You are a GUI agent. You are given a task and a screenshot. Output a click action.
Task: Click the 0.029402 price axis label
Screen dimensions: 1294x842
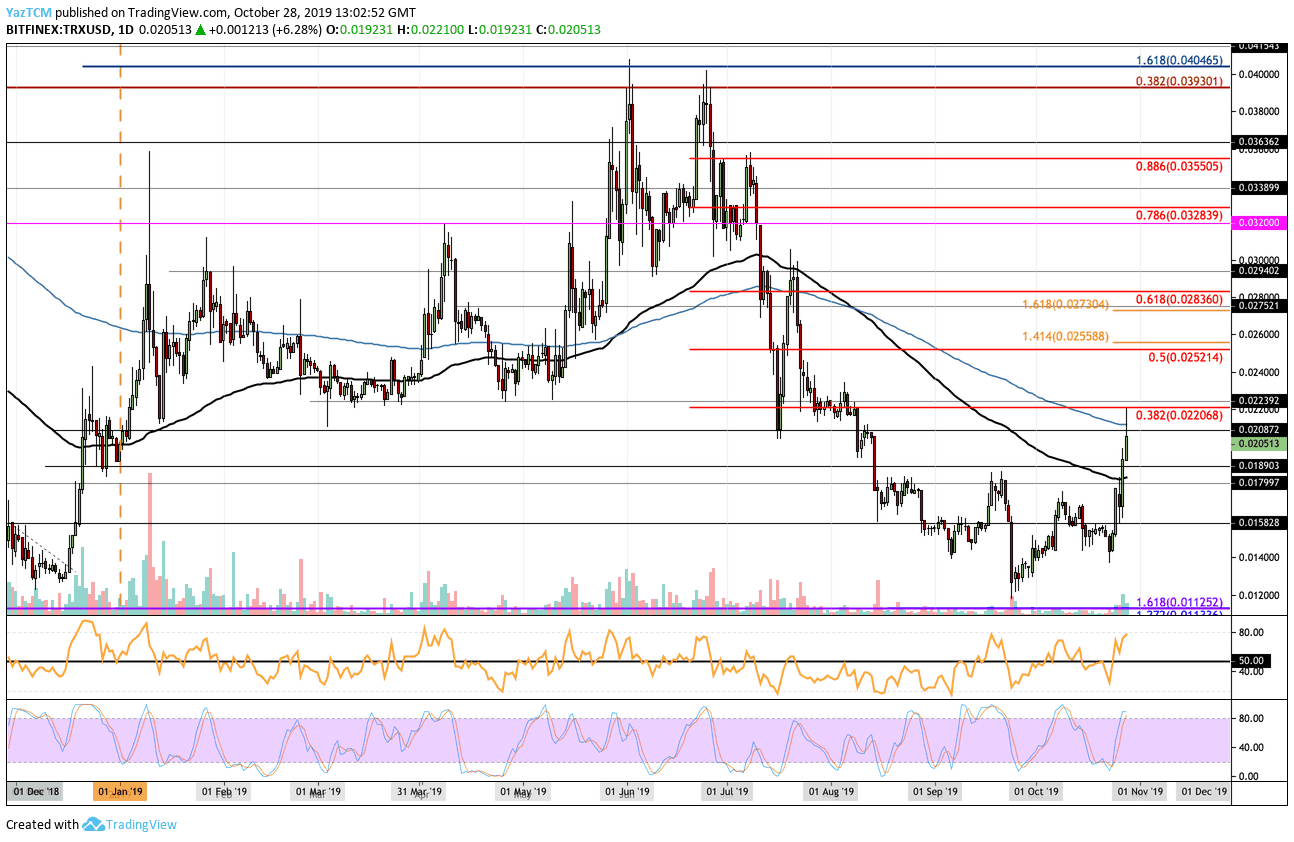[x=1259, y=270]
